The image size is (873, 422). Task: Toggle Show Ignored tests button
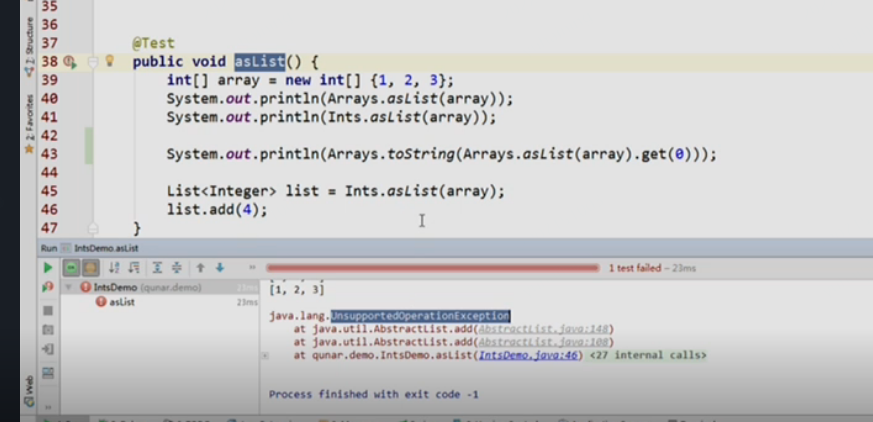pos(89,268)
